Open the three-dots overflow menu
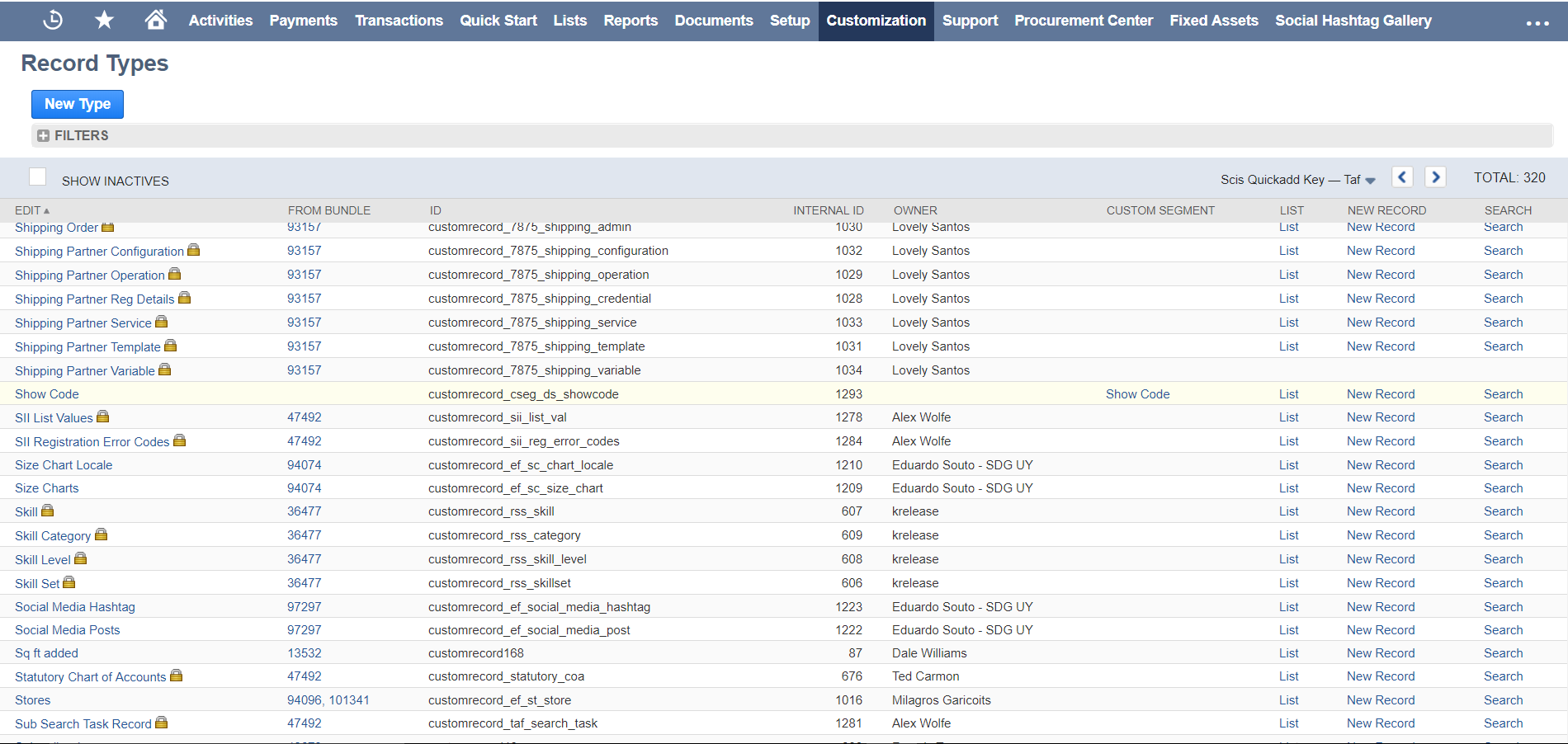Viewport: 1568px width, 744px height. (1537, 23)
